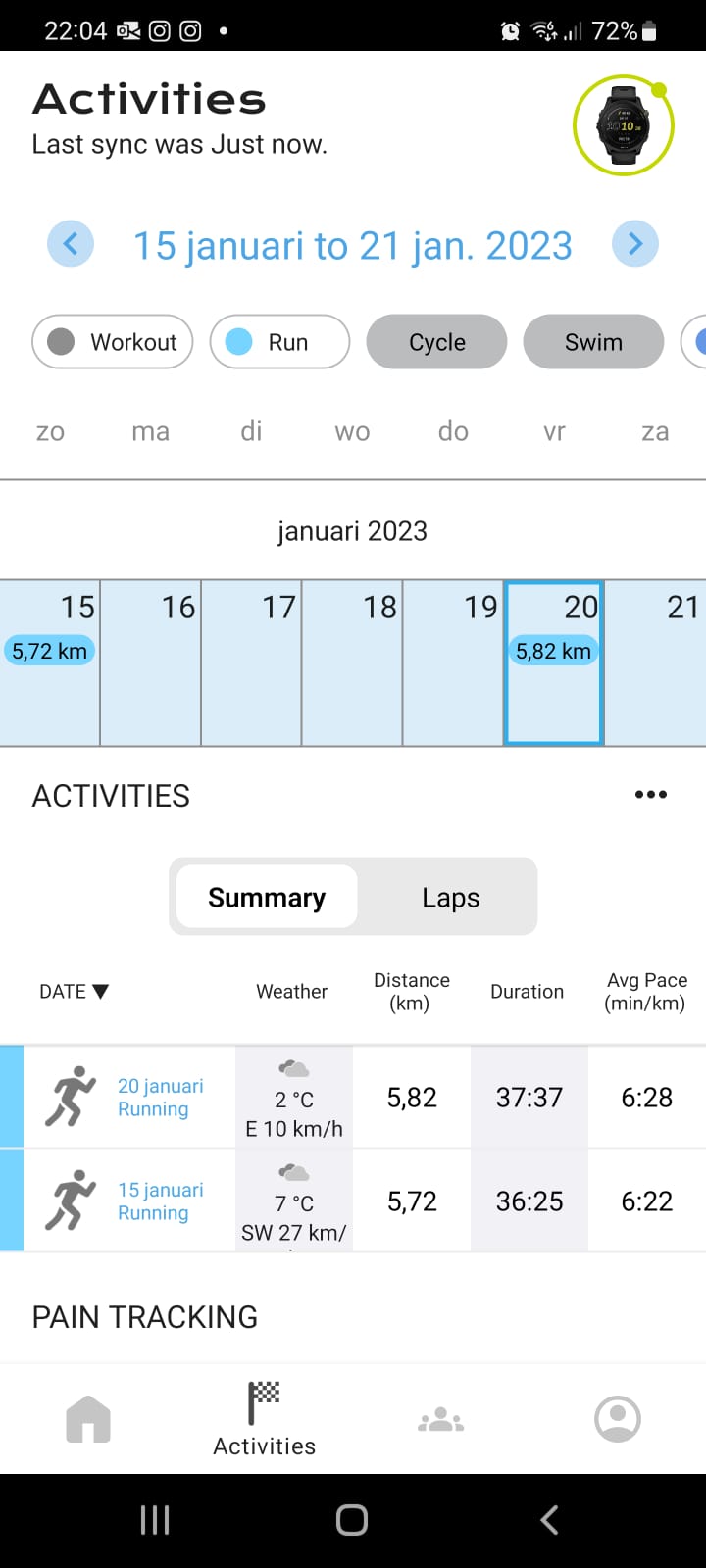The height and width of the screenshot is (1568, 706).
Task: Tap the Android back navigation button
Action: coord(549,1520)
